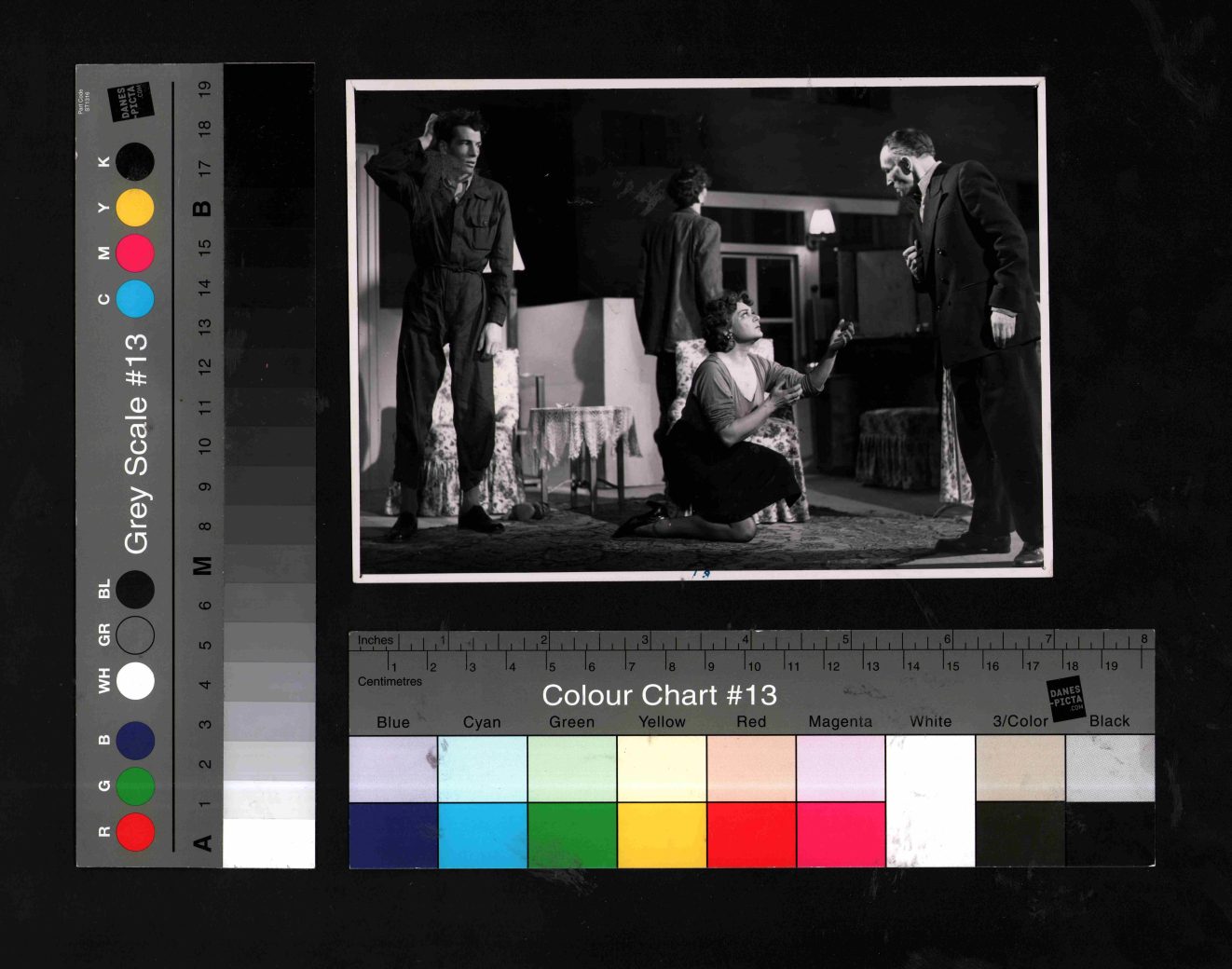Click the pale beige 3/Color swatch

click(x=1020, y=768)
